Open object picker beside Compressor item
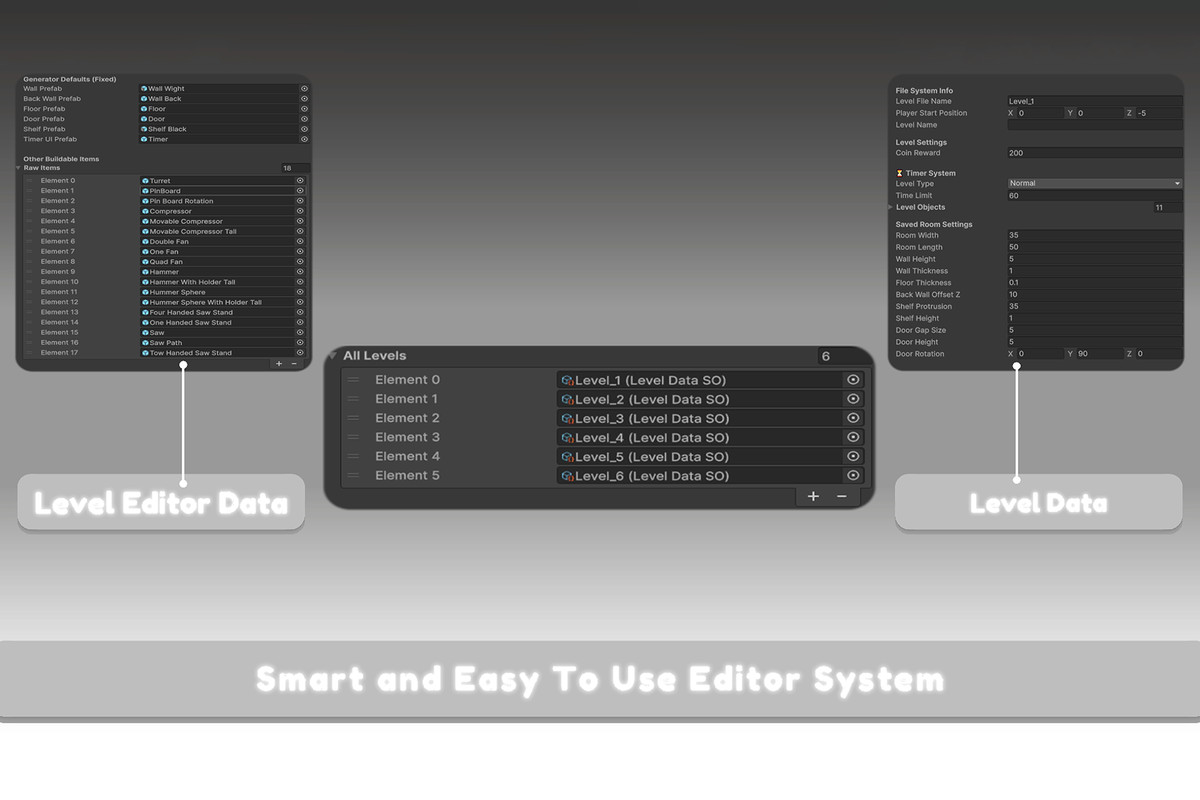This screenshot has height=800, width=1200. click(300, 211)
